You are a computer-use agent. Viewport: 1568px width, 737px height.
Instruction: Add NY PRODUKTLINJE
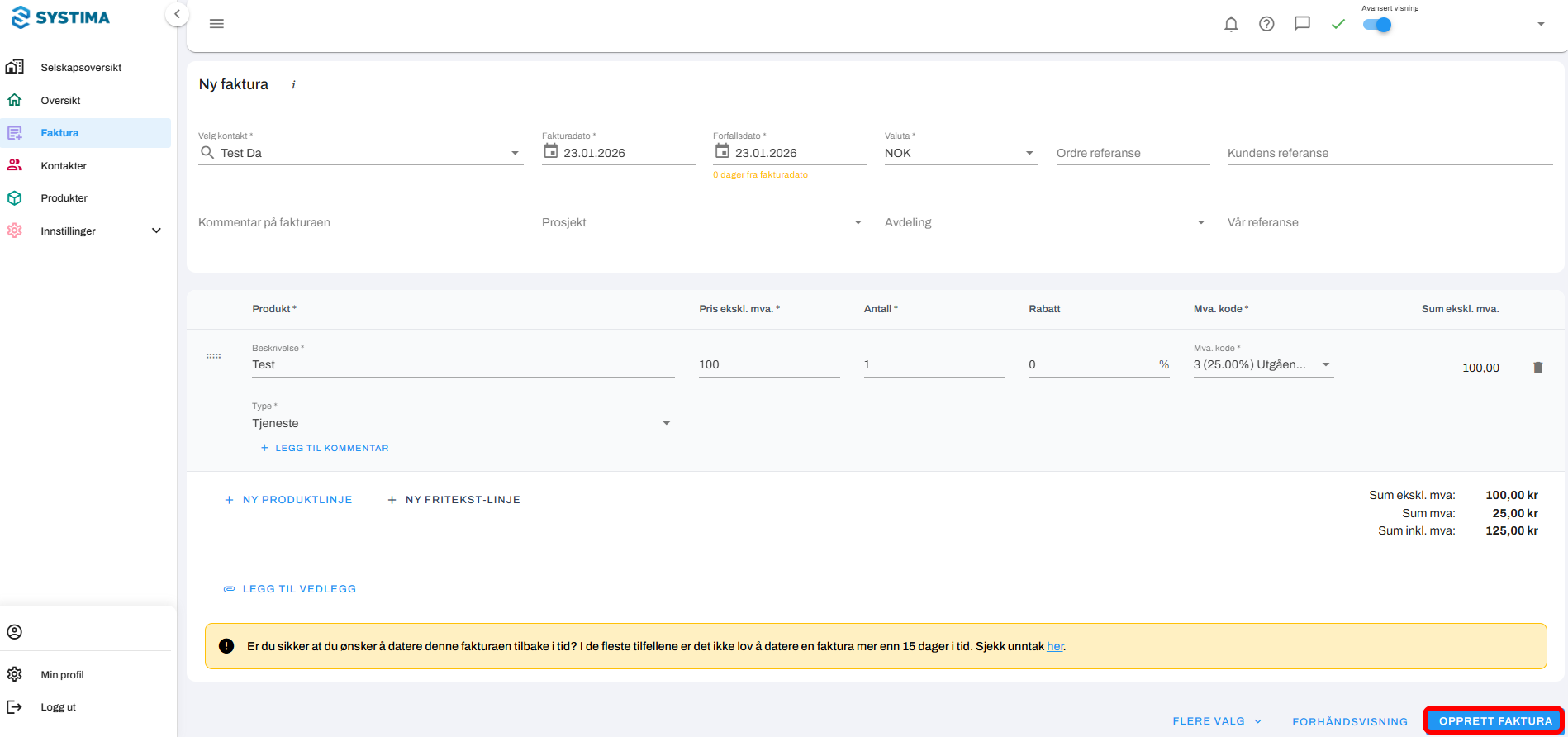pyautogui.click(x=288, y=500)
